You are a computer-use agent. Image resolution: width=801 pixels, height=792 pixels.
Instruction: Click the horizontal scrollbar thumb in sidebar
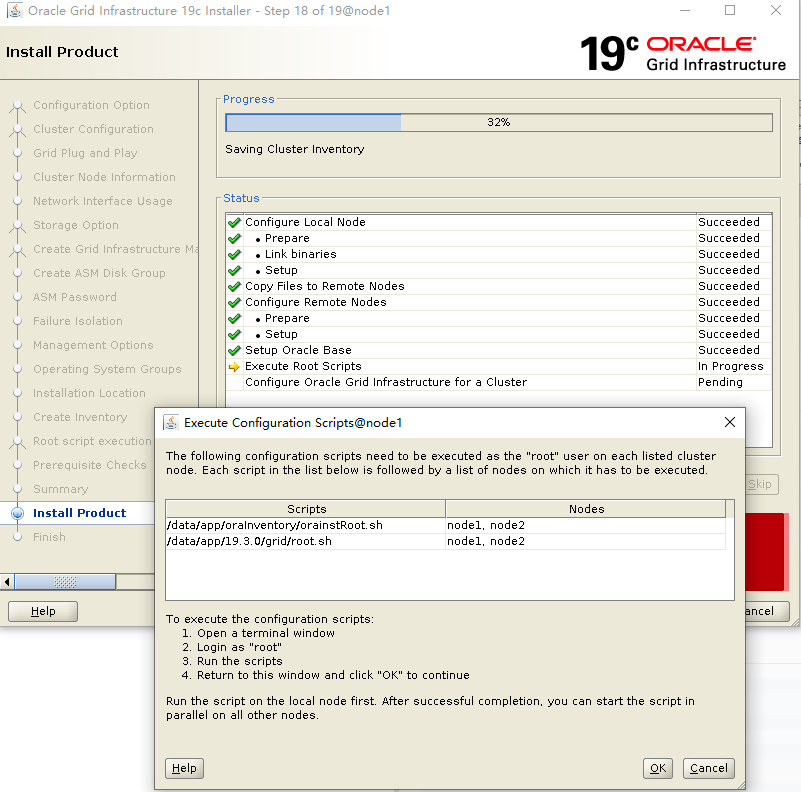[x=65, y=581]
